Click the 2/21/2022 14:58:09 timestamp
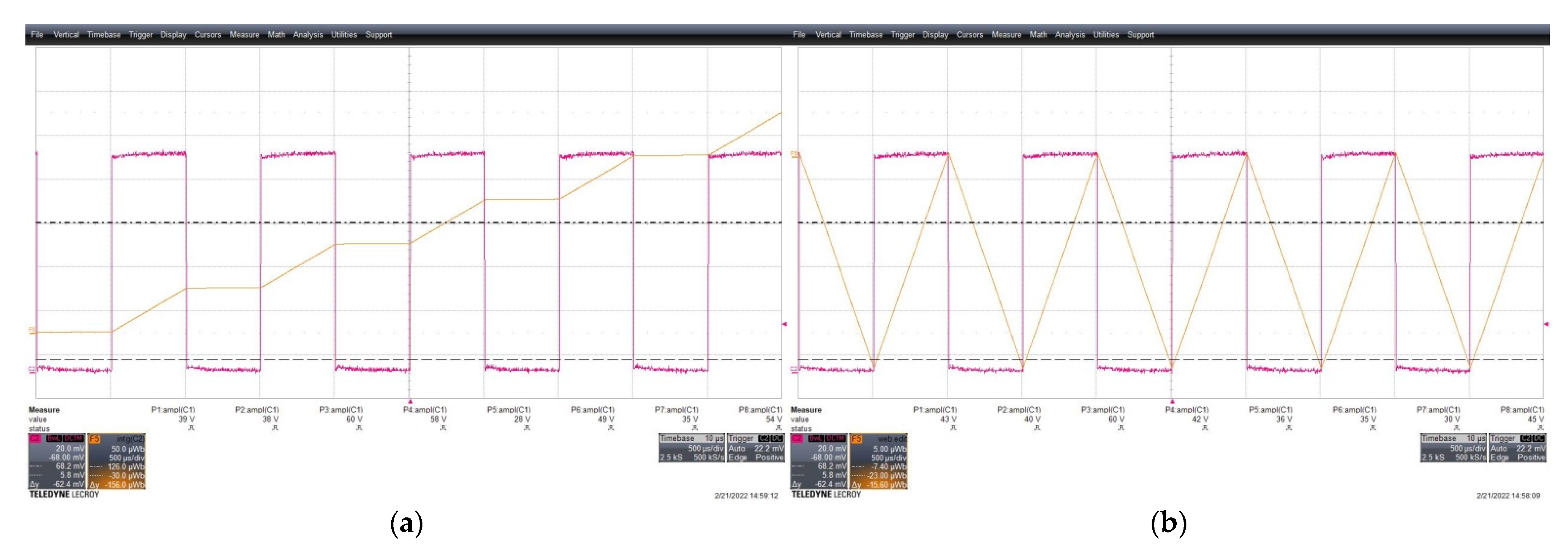This screenshot has width=1568, height=550. pyautogui.click(x=1508, y=495)
